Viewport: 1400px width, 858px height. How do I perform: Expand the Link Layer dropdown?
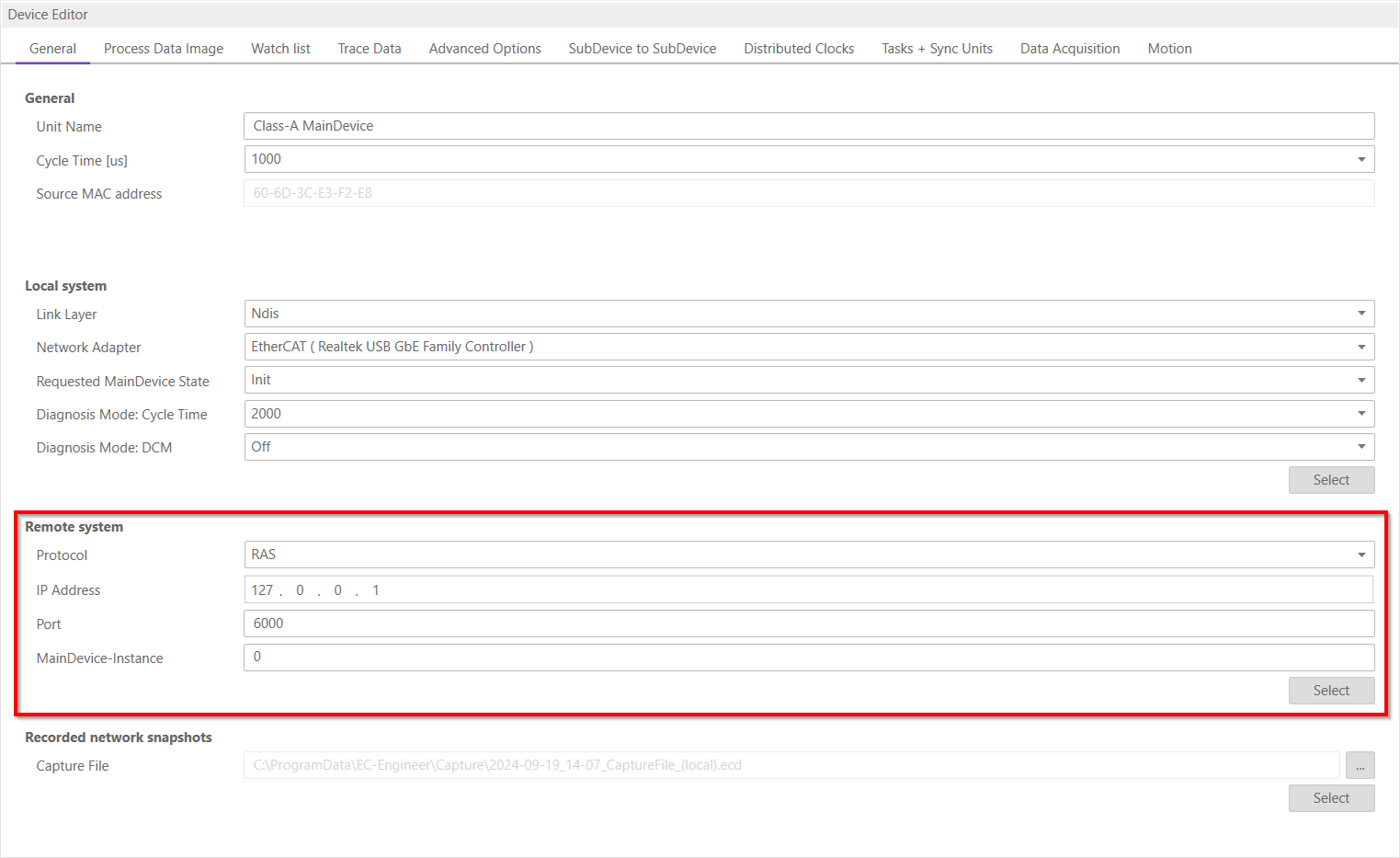pos(1360,314)
